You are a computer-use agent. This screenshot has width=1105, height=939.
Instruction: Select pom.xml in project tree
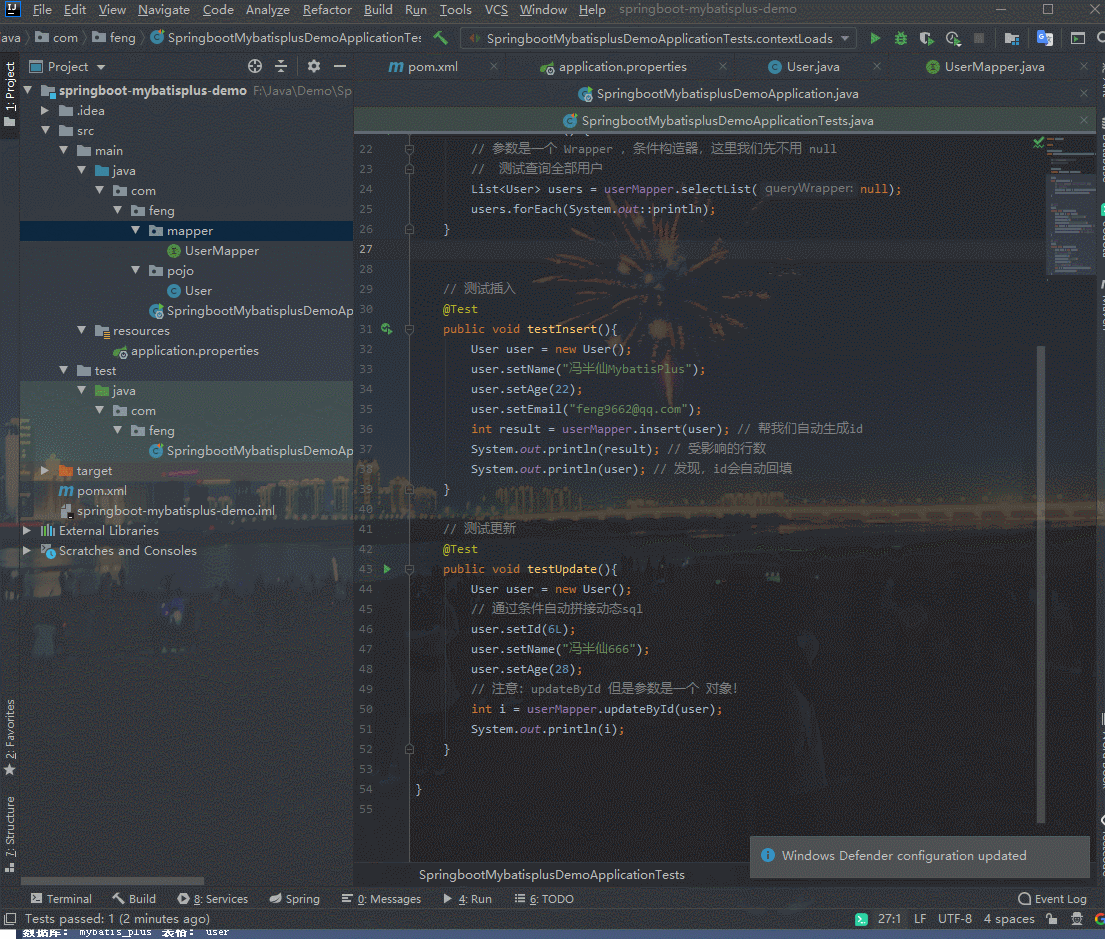pyautogui.click(x=101, y=491)
